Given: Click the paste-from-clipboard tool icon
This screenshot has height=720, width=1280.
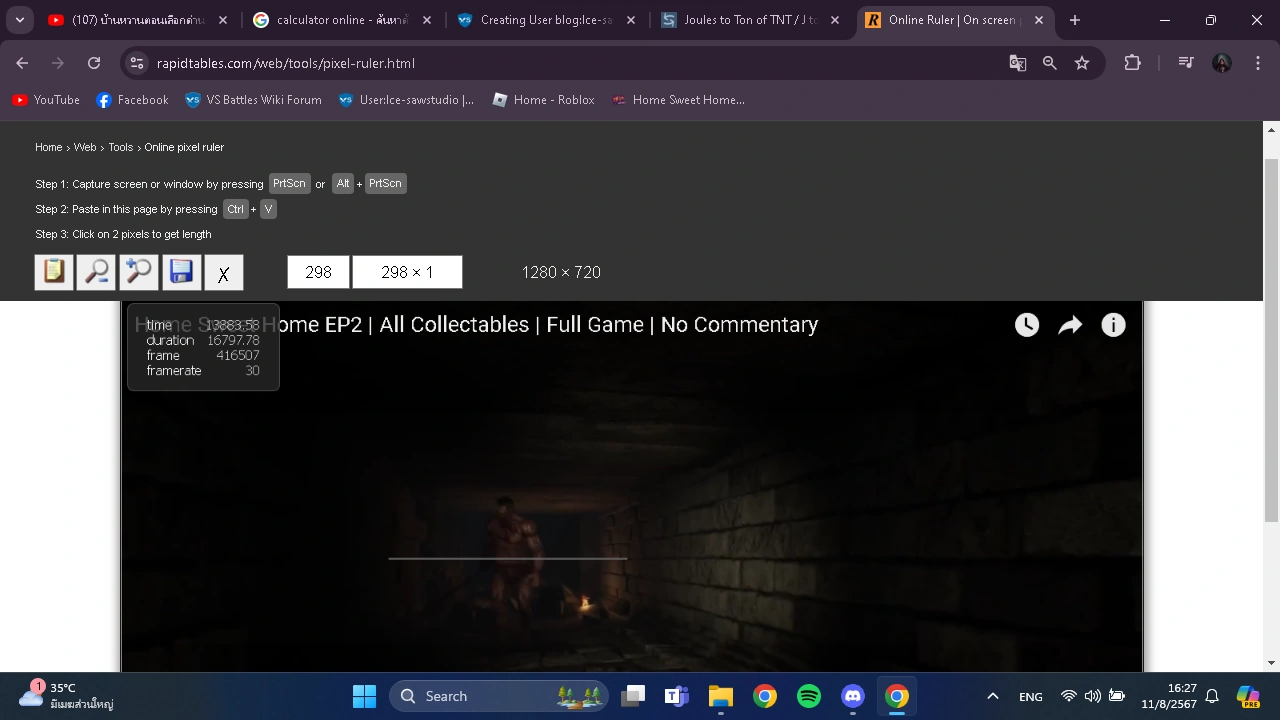Looking at the screenshot, I should (x=54, y=272).
